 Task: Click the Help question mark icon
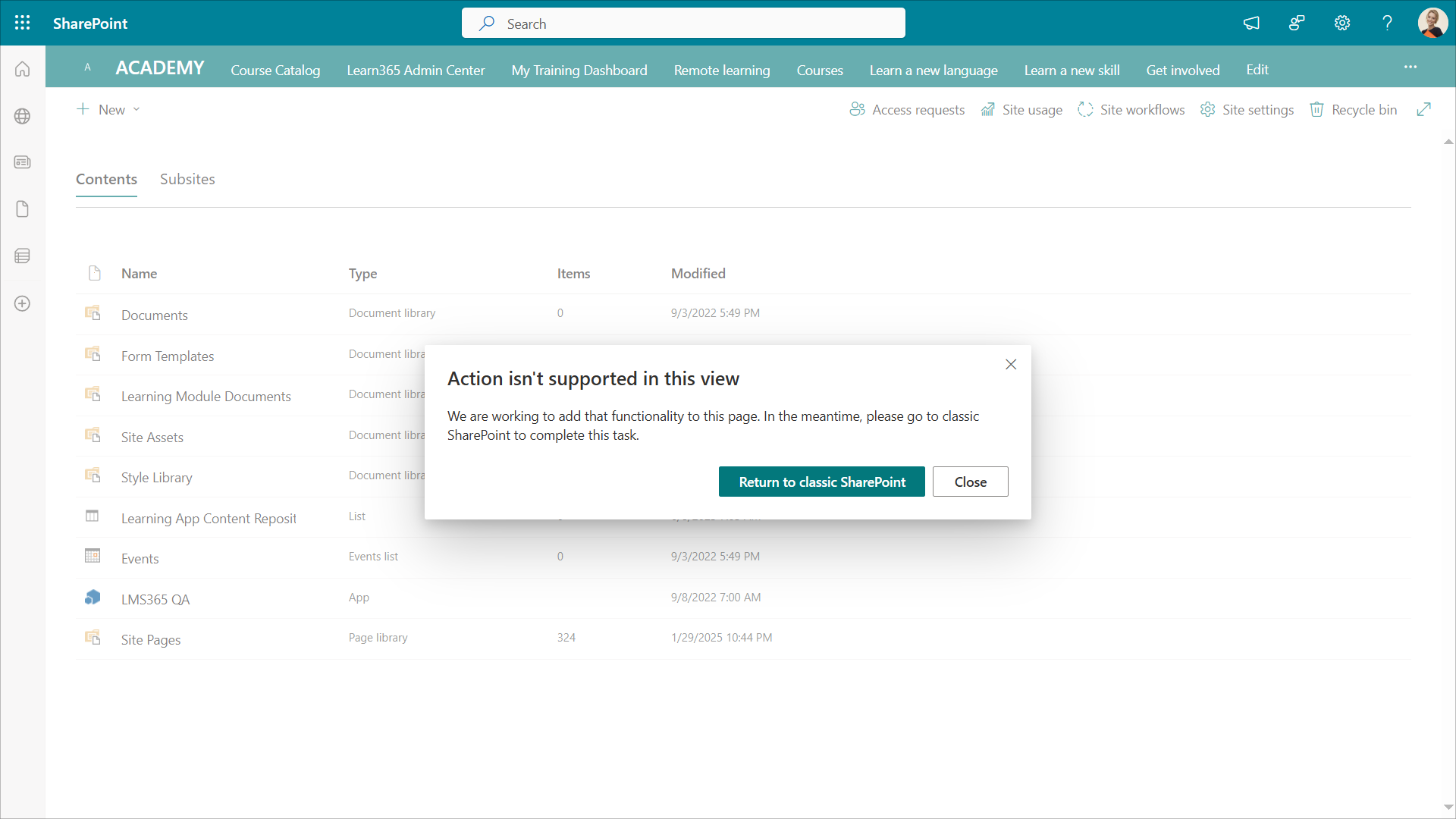pyautogui.click(x=1387, y=23)
